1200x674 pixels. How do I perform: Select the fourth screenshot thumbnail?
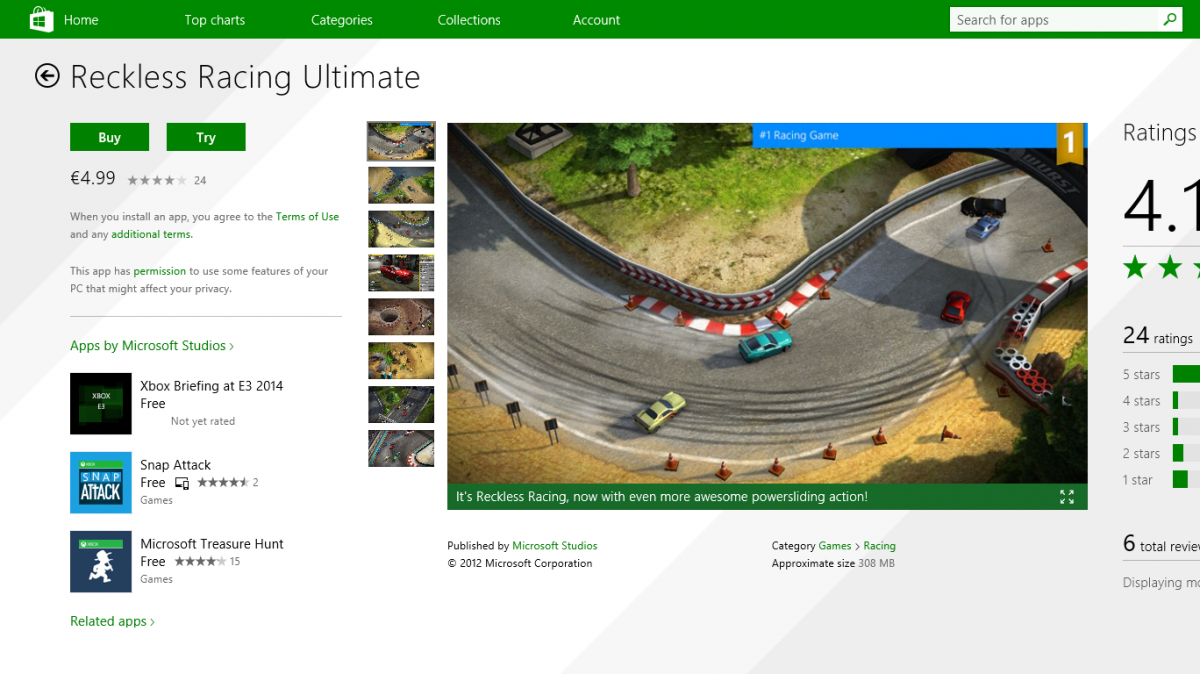(401, 273)
